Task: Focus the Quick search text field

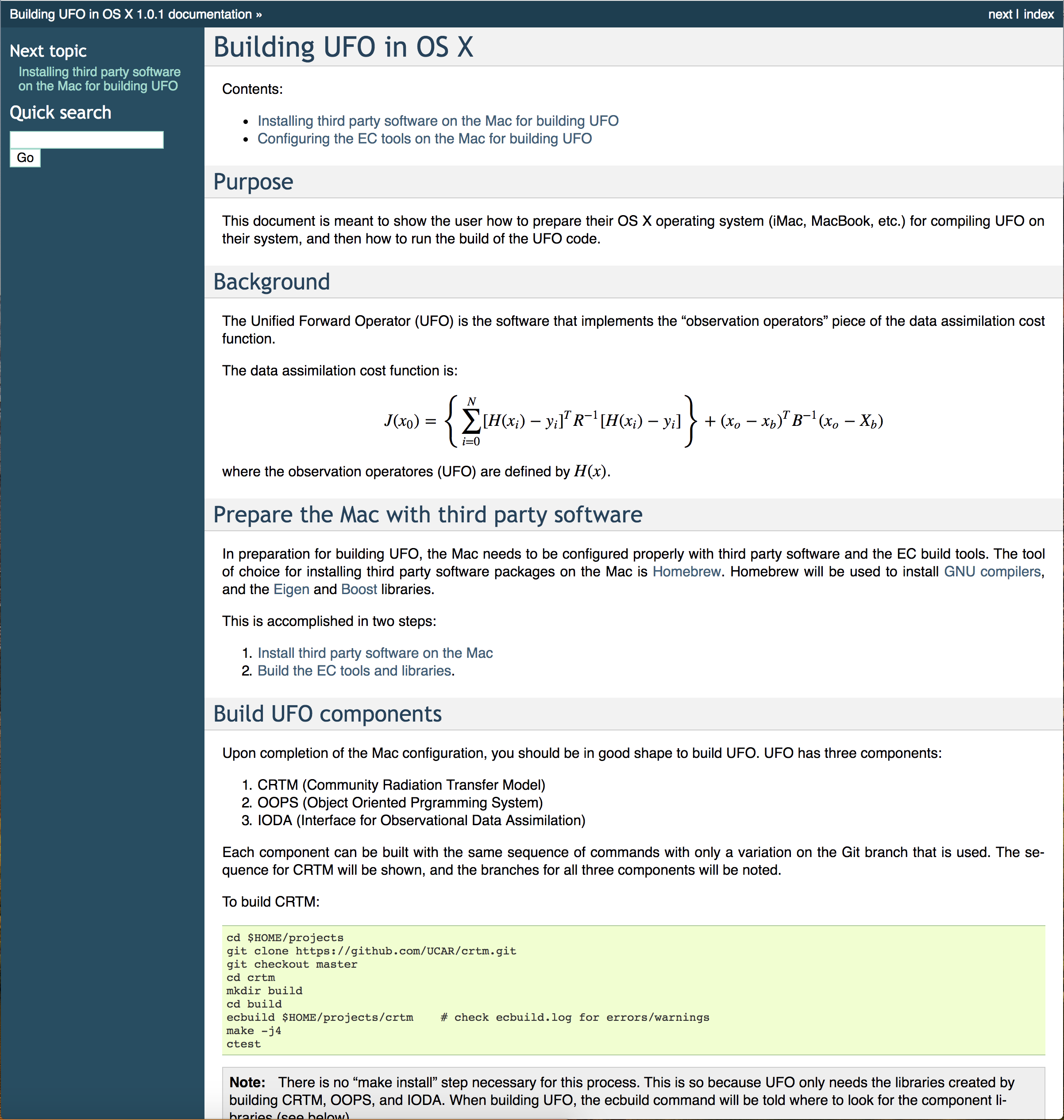Action: pyautogui.click(x=87, y=139)
